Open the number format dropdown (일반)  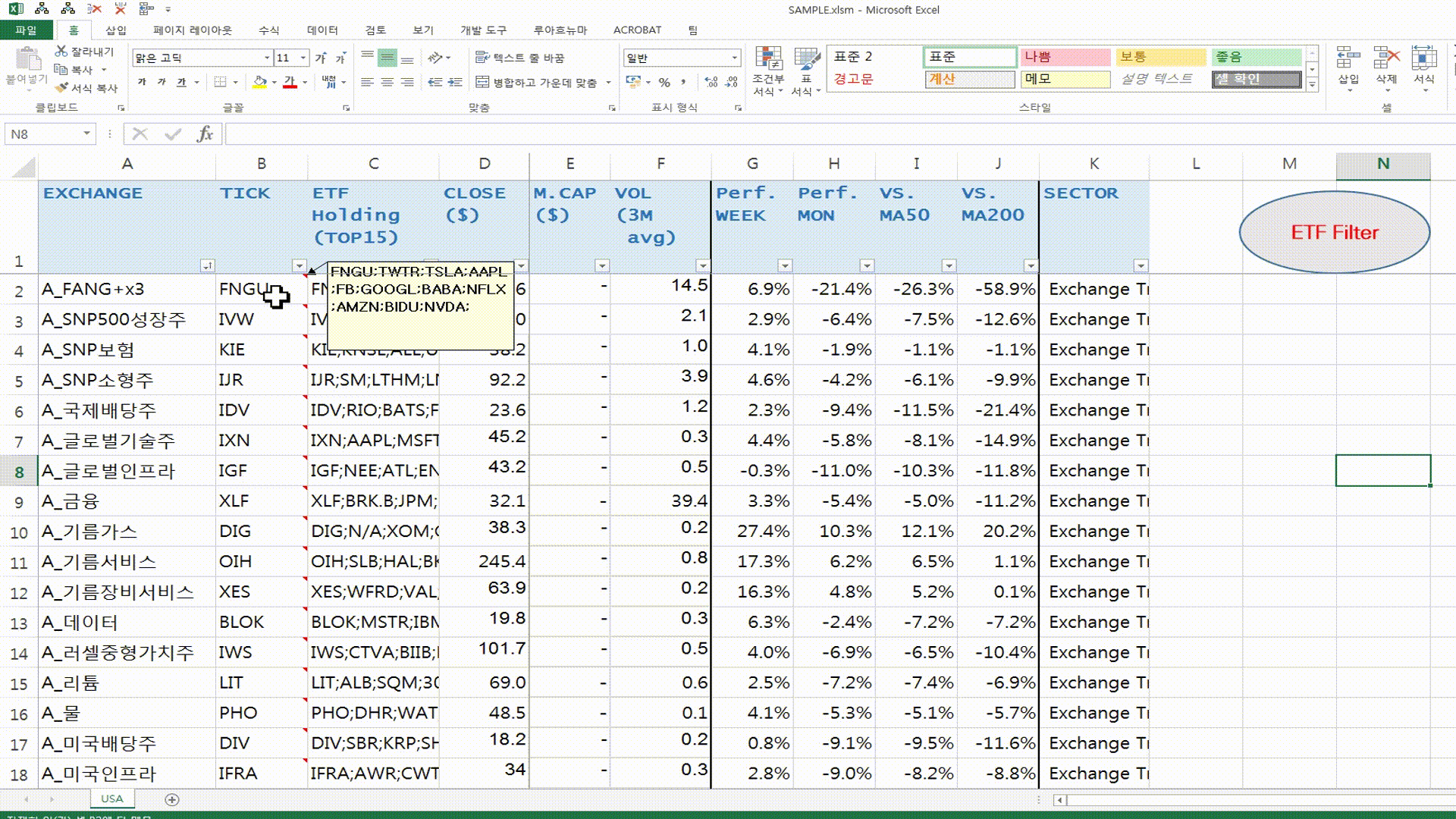pyautogui.click(x=734, y=58)
